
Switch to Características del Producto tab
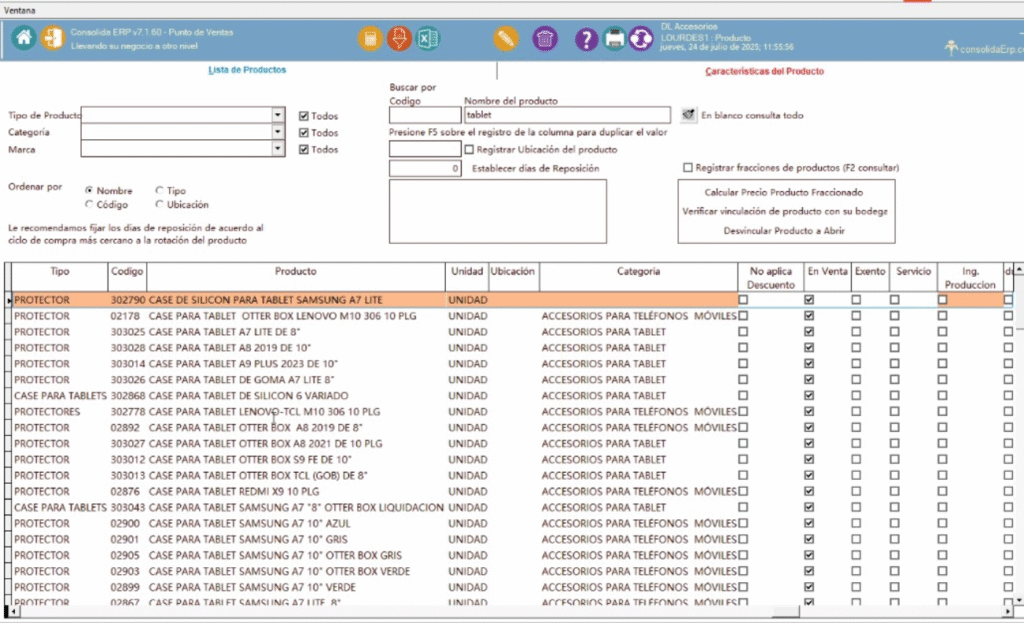[x=764, y=72]
